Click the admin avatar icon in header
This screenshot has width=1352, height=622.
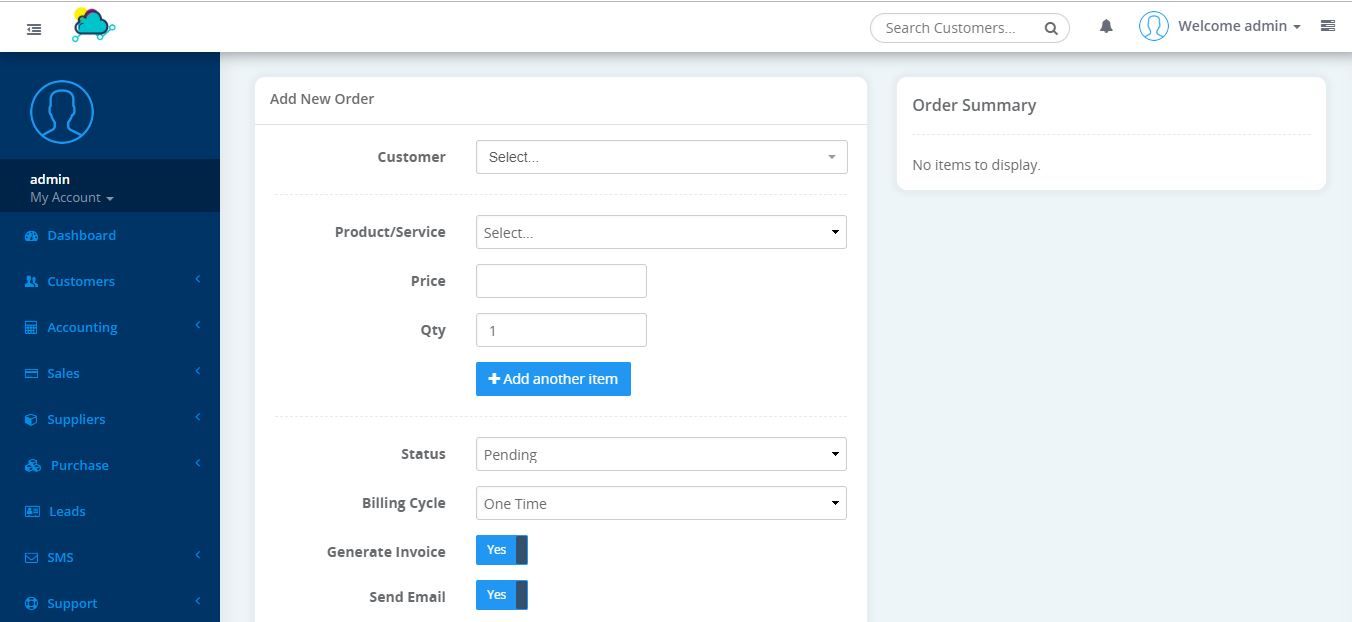[1154, 26]
